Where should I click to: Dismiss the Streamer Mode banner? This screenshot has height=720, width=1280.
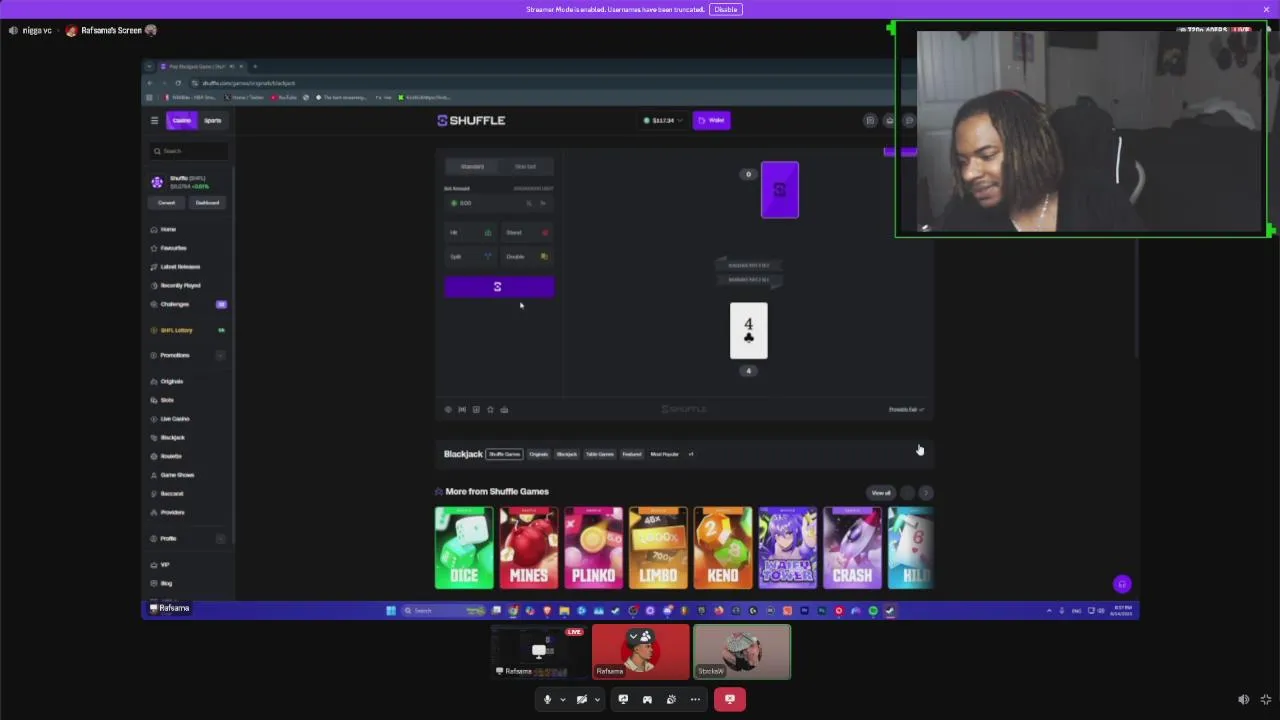pos(1266,9)
